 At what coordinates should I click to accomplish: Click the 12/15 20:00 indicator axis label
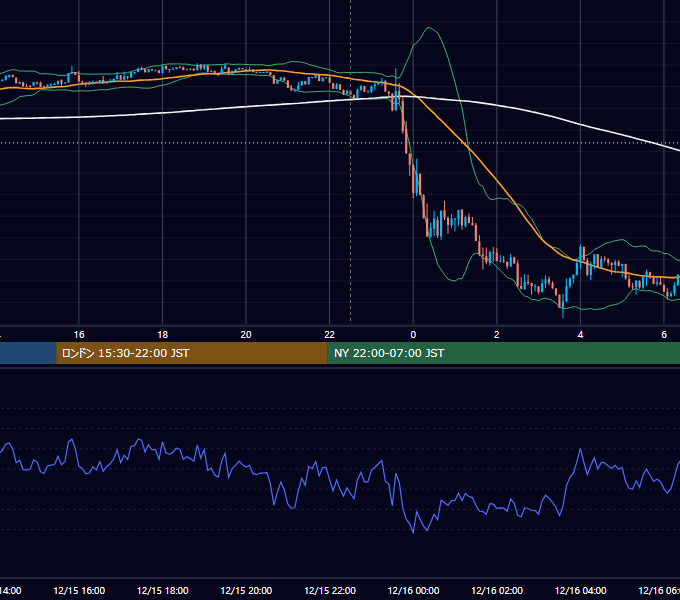tap(246, 591)
